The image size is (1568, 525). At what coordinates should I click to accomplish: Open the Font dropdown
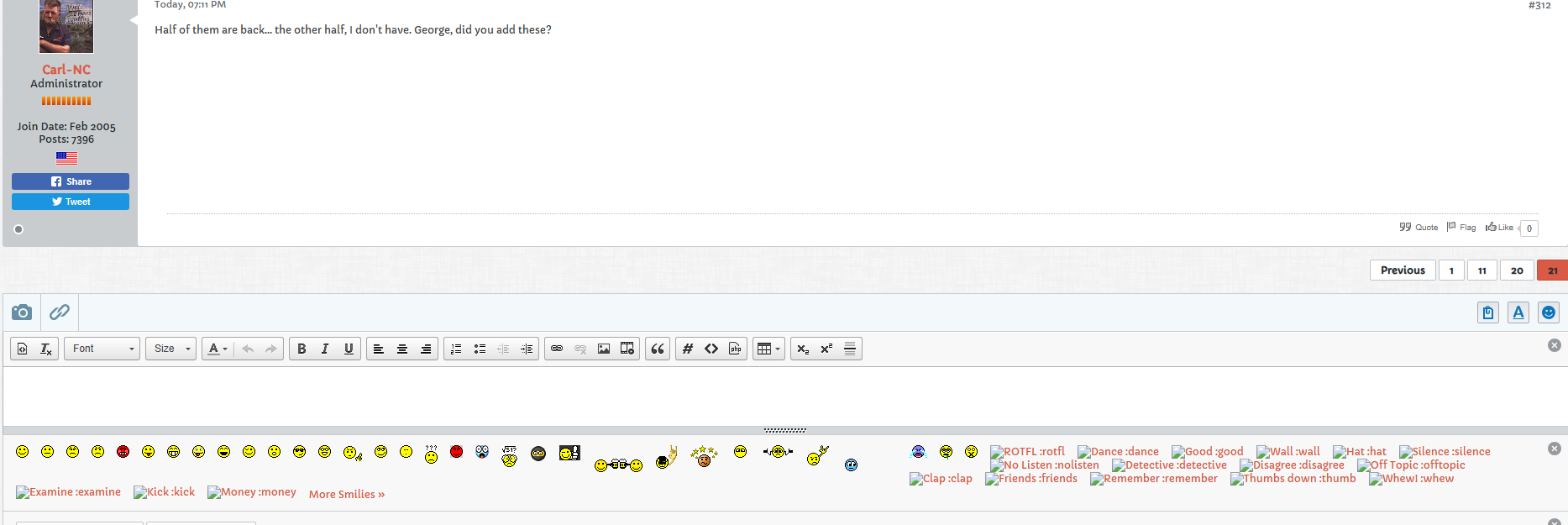click(x=102, y=349)
